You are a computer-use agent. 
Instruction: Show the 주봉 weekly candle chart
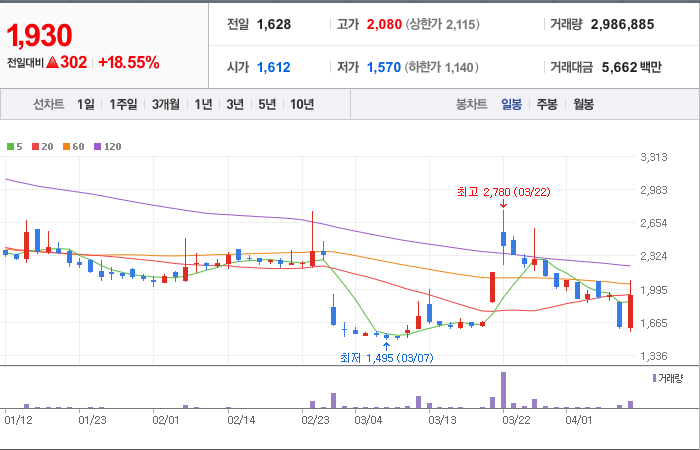(547, 104)
